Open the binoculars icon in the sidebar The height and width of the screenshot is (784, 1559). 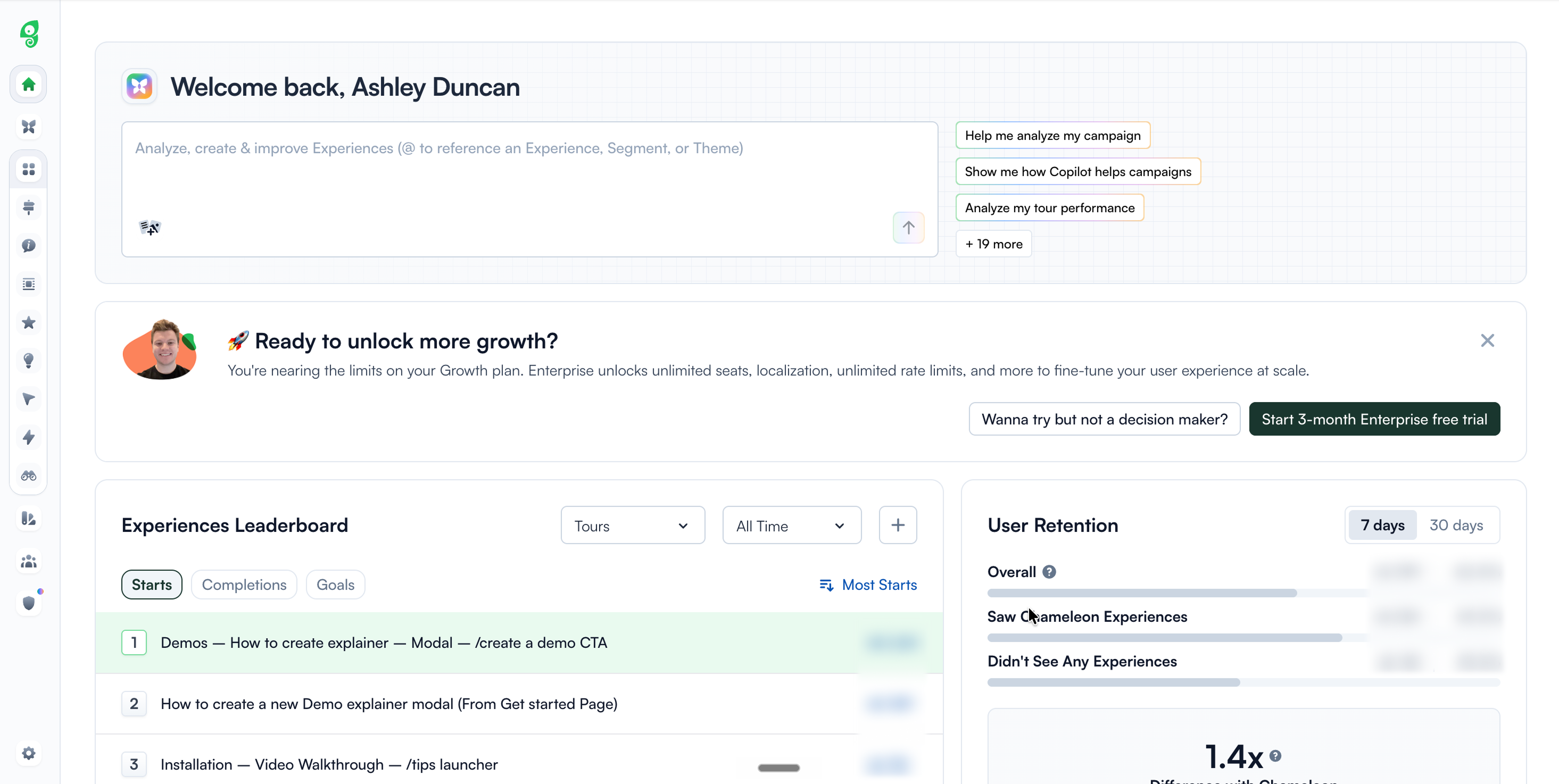[28, 476]
